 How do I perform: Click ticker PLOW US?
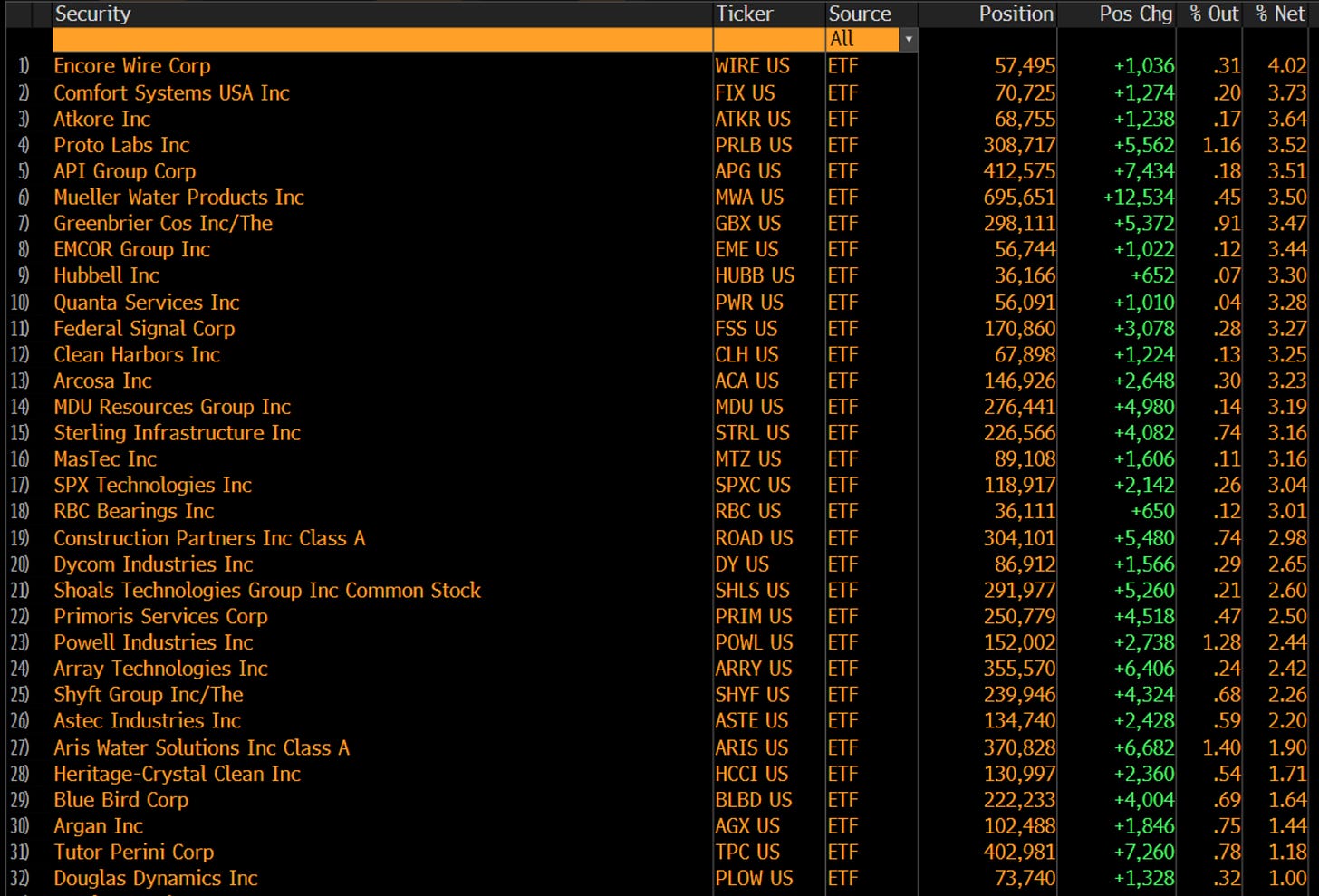point(754,879)
